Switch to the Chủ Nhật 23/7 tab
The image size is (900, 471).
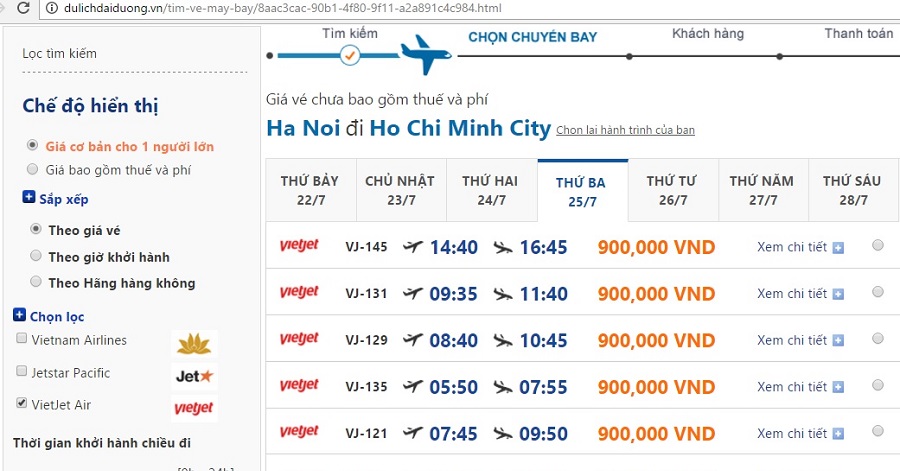(401, 190)
